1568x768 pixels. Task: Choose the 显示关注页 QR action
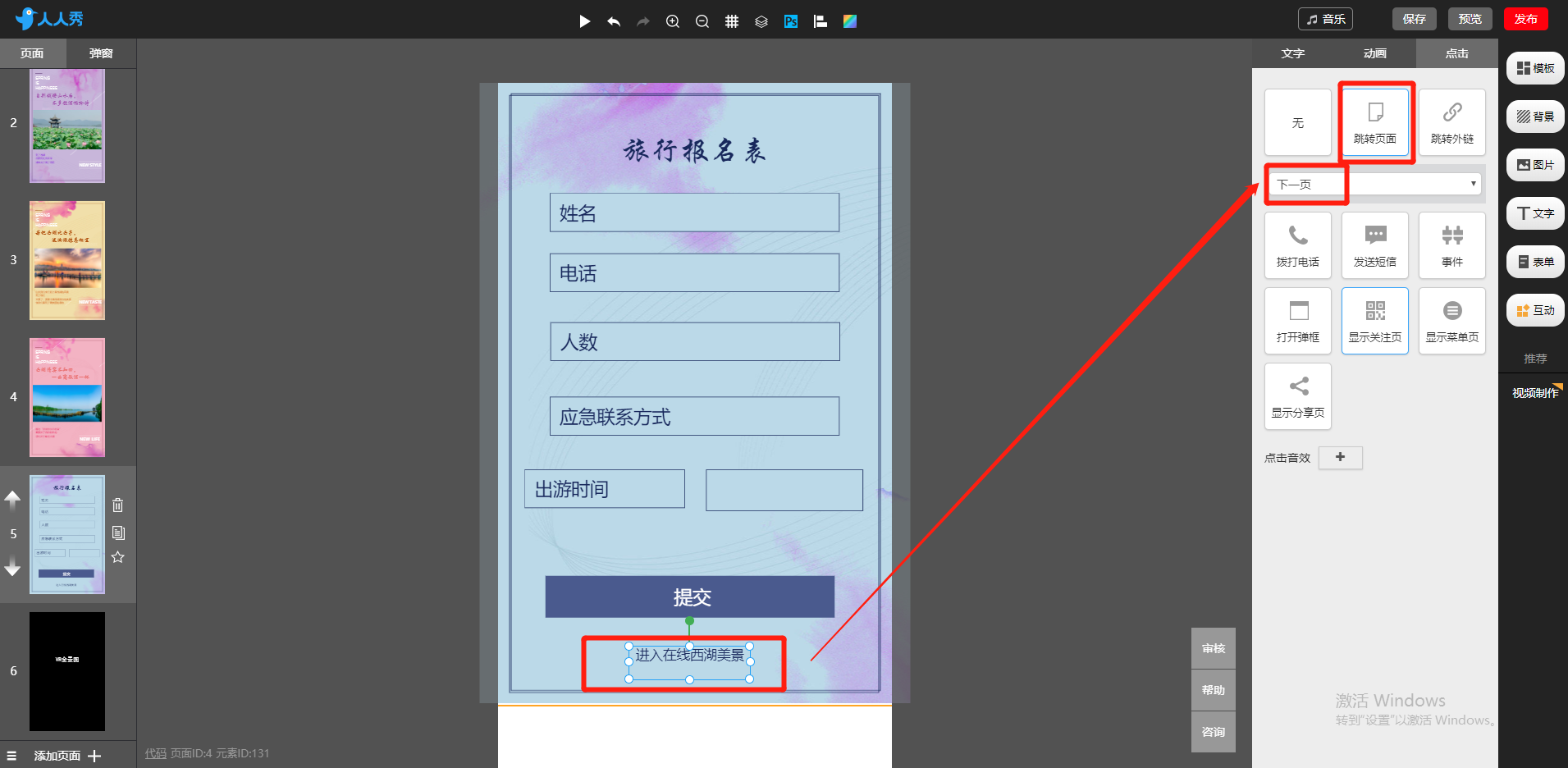(1375, 321)
